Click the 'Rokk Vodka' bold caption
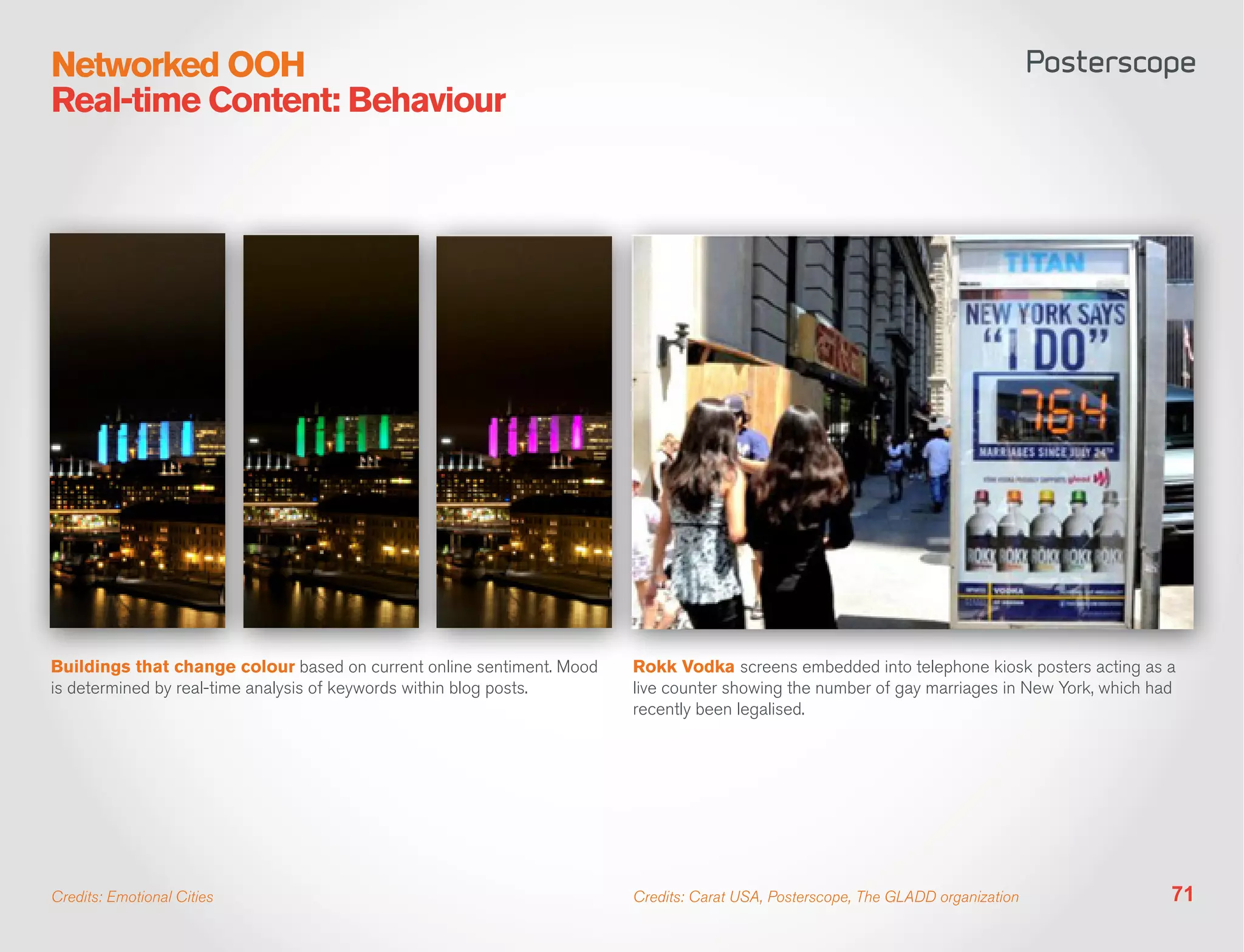The image size is (1244, 952). 683,666
